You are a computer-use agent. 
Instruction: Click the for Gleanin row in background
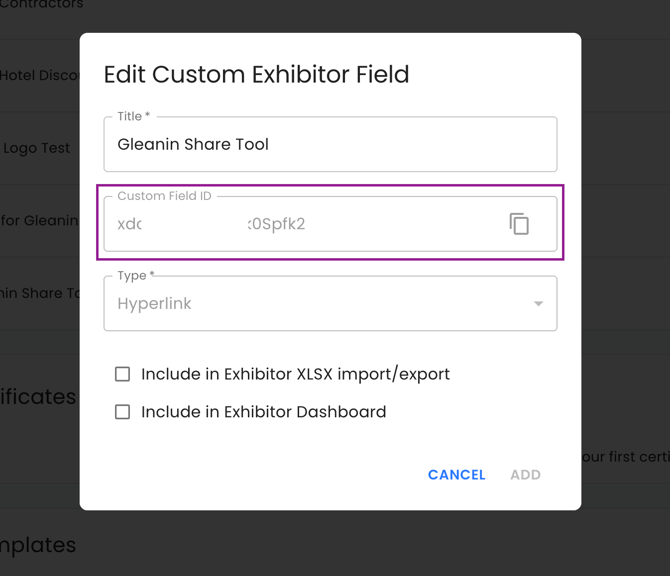40,220
